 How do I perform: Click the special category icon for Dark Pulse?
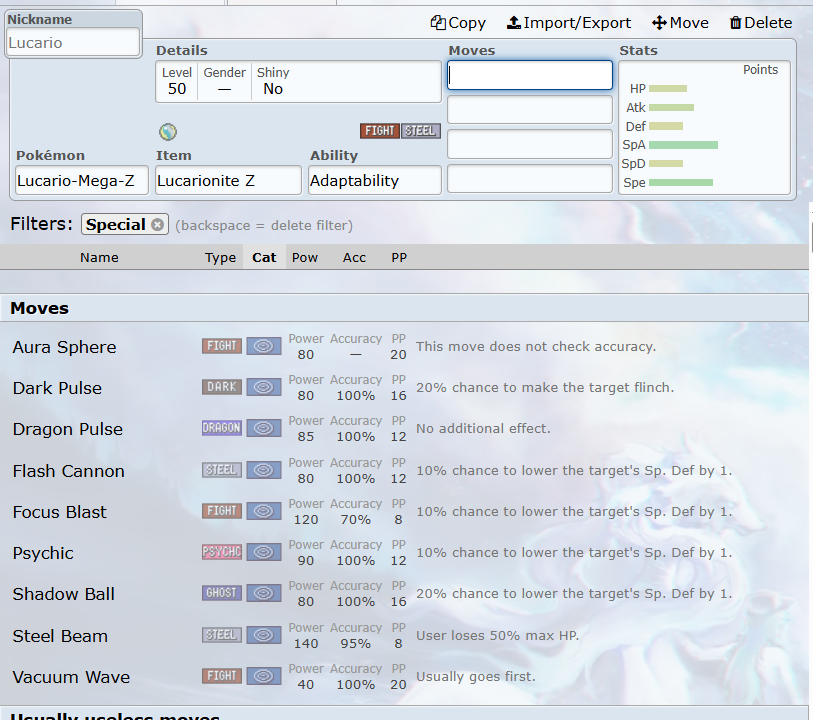click(264, 387)
